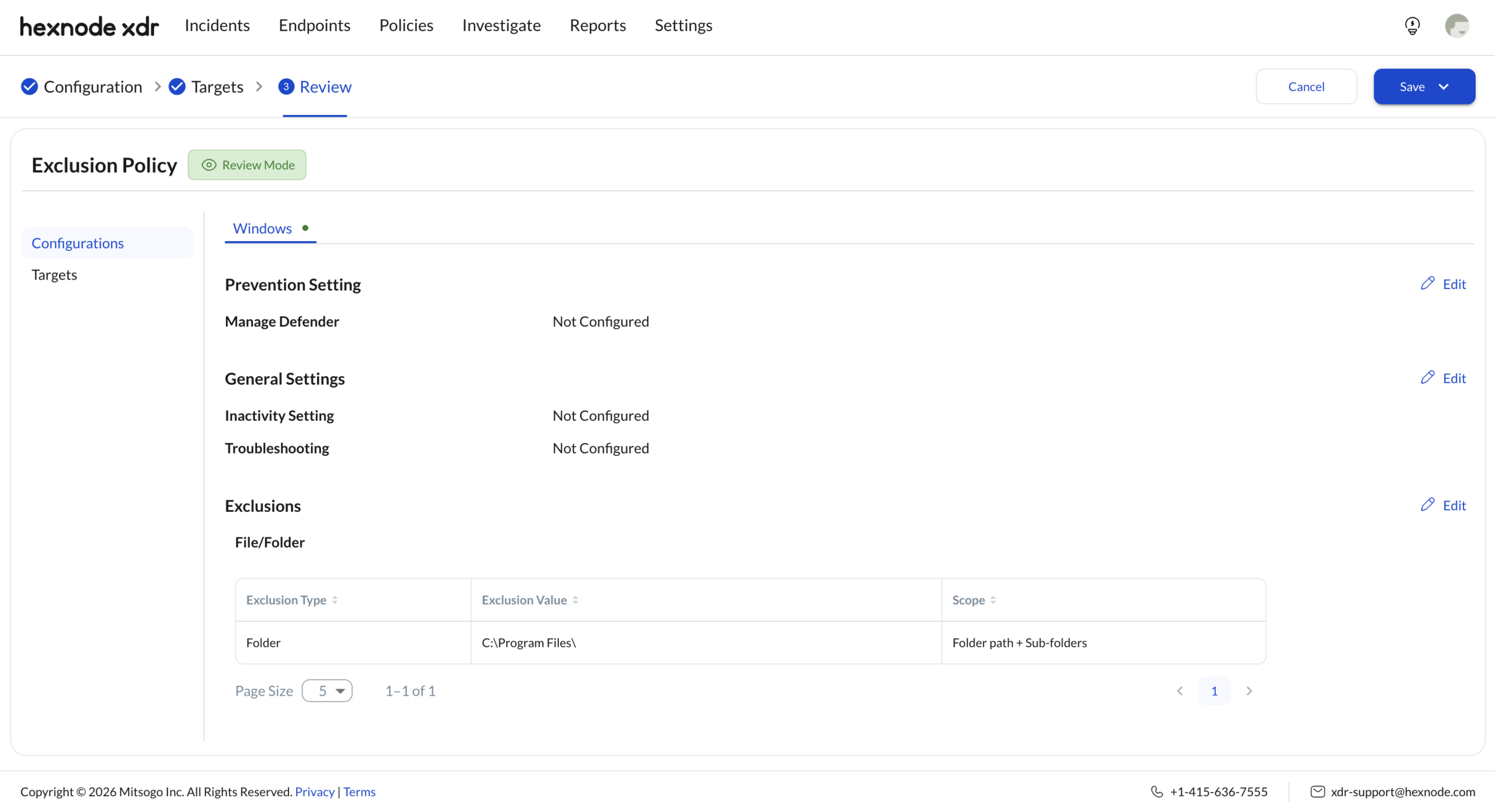Sort by Exclusion Type column arrows

tap(335, 600)
